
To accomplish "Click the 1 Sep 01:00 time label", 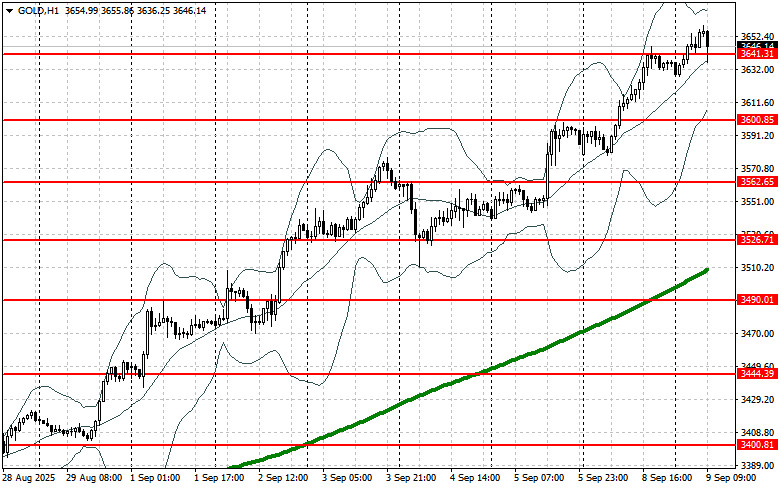I will (x=155, y=478).
